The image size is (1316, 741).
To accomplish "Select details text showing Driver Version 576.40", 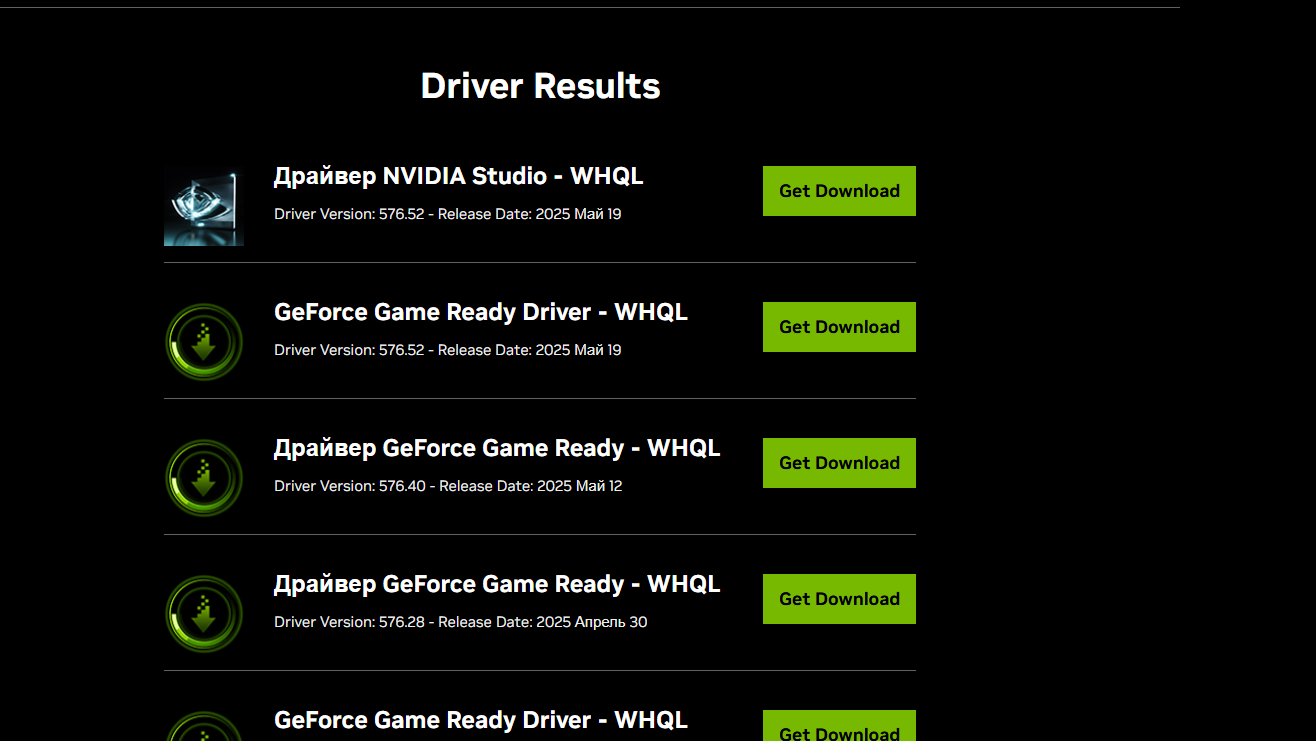I will point(448,486).
